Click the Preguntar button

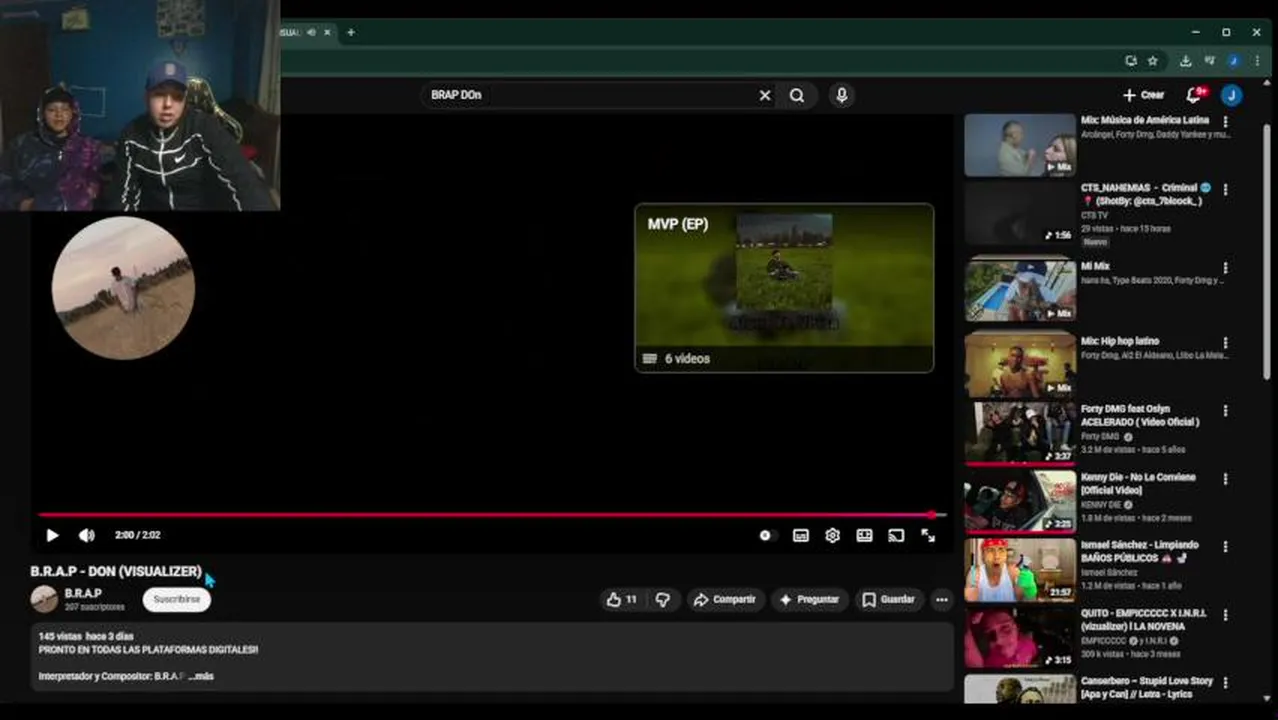(809, 599)
